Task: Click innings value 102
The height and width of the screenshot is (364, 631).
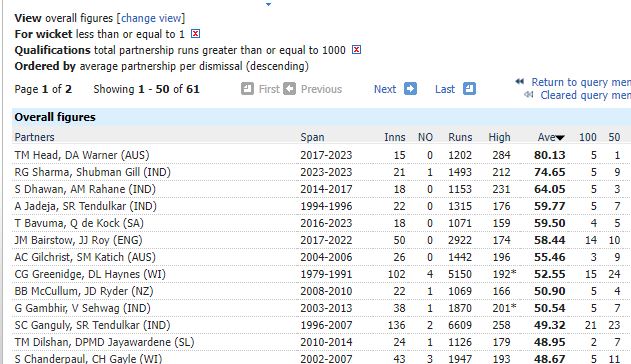Action: [396, 274]
